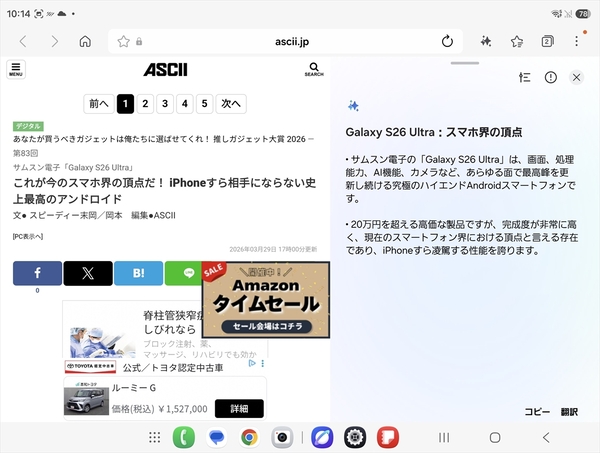Go back in browser navigation
The width and height of the screenshot is (600, 453).
click(x=23, y=41)
